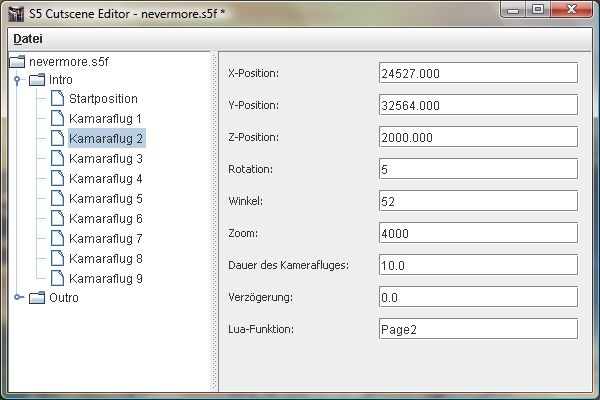The width and height of the screenshot is (600, 400).
Task: Click the X-Position input field
Action: 478,73
